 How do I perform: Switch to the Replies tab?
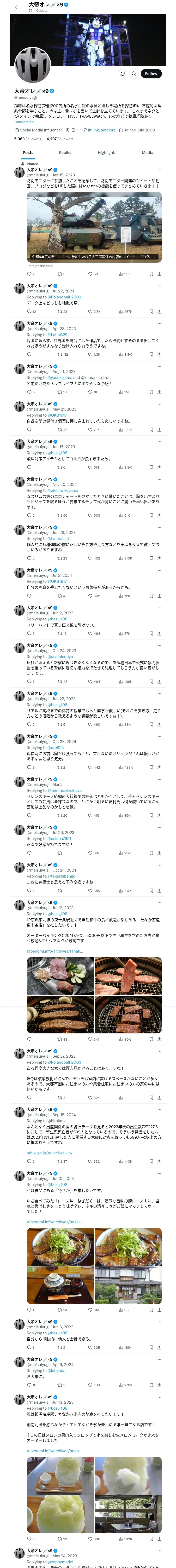point(65,153)
